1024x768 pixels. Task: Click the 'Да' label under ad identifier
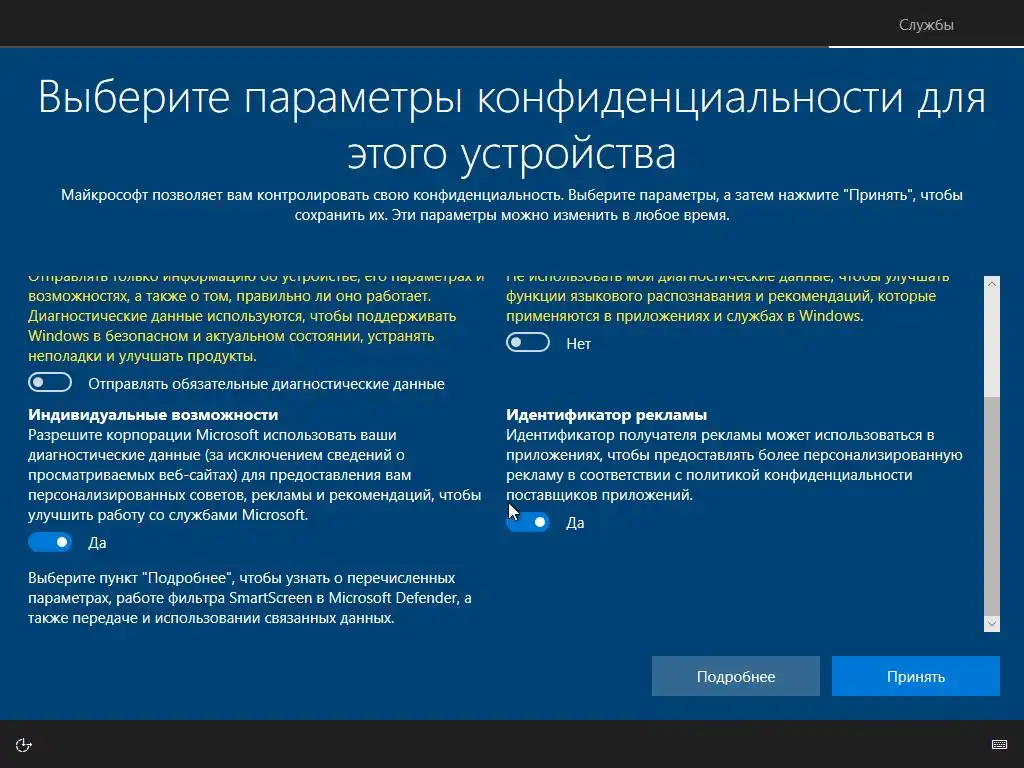coord(575,523)
